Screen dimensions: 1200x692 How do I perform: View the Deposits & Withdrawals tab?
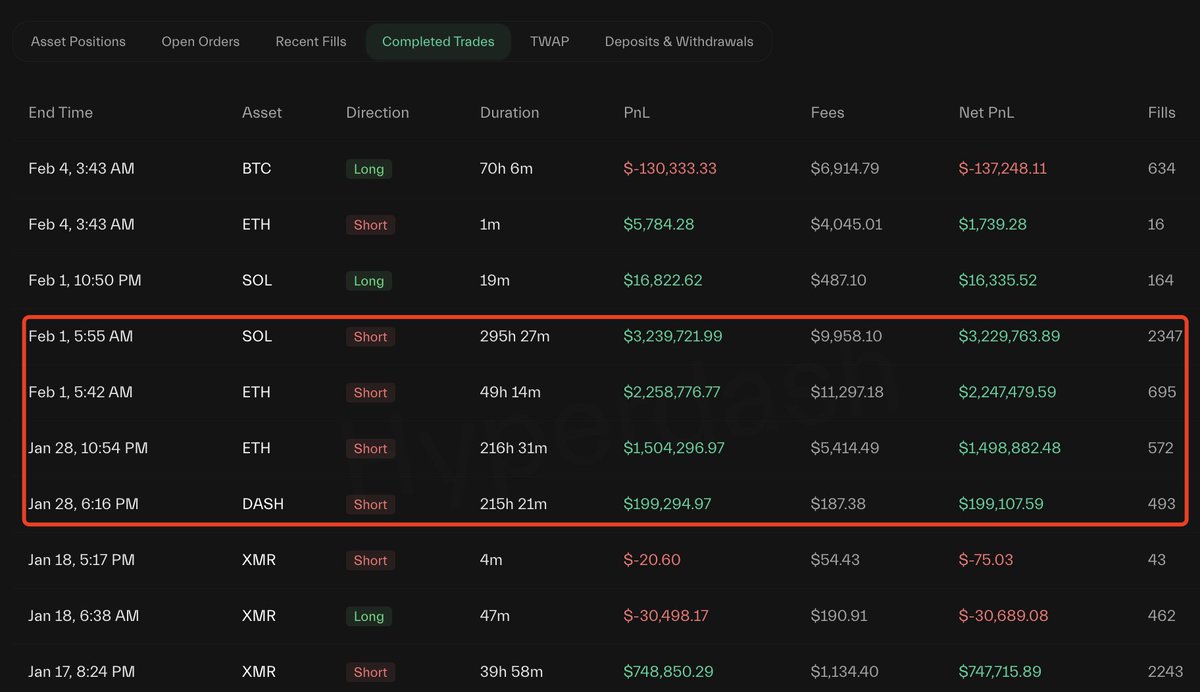[679, 41]
